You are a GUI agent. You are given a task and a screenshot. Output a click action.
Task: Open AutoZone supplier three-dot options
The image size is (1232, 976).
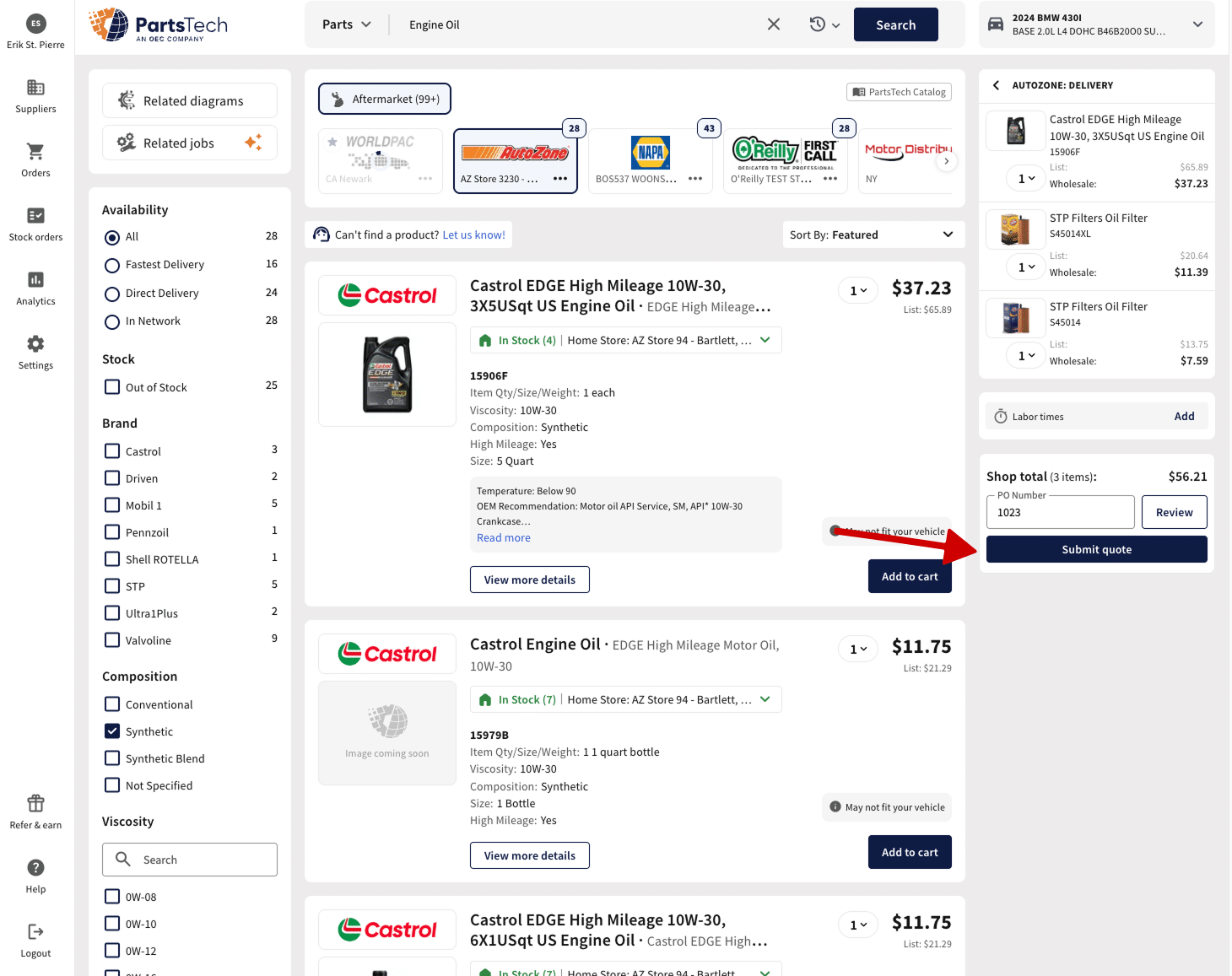(560, 179)
